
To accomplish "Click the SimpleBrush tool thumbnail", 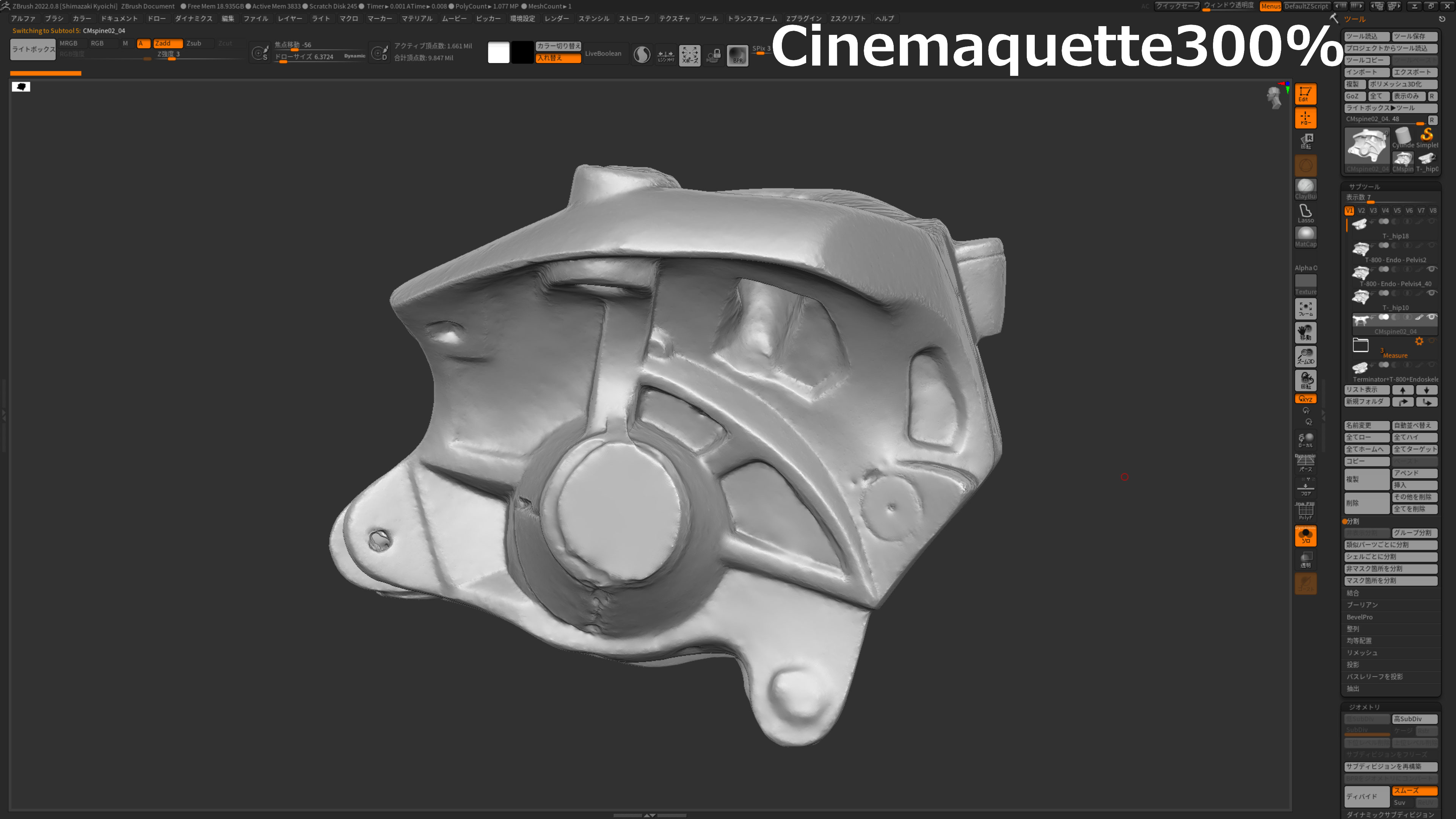I will [x=1426, y=137].
